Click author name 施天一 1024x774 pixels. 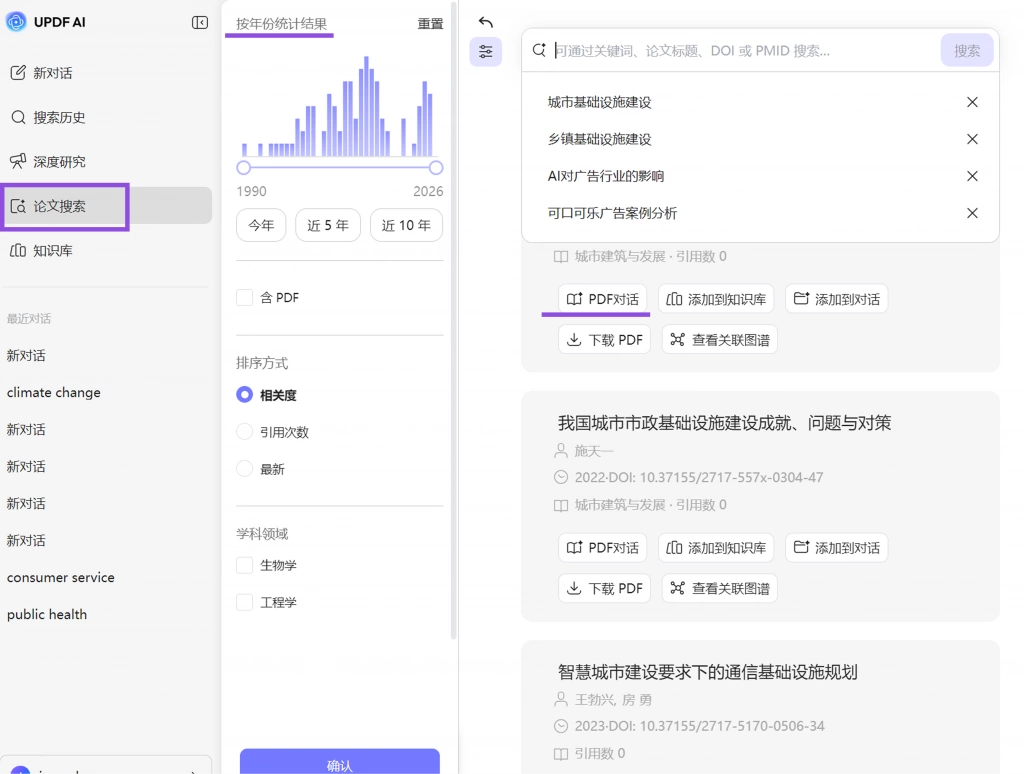coord(594,451)
